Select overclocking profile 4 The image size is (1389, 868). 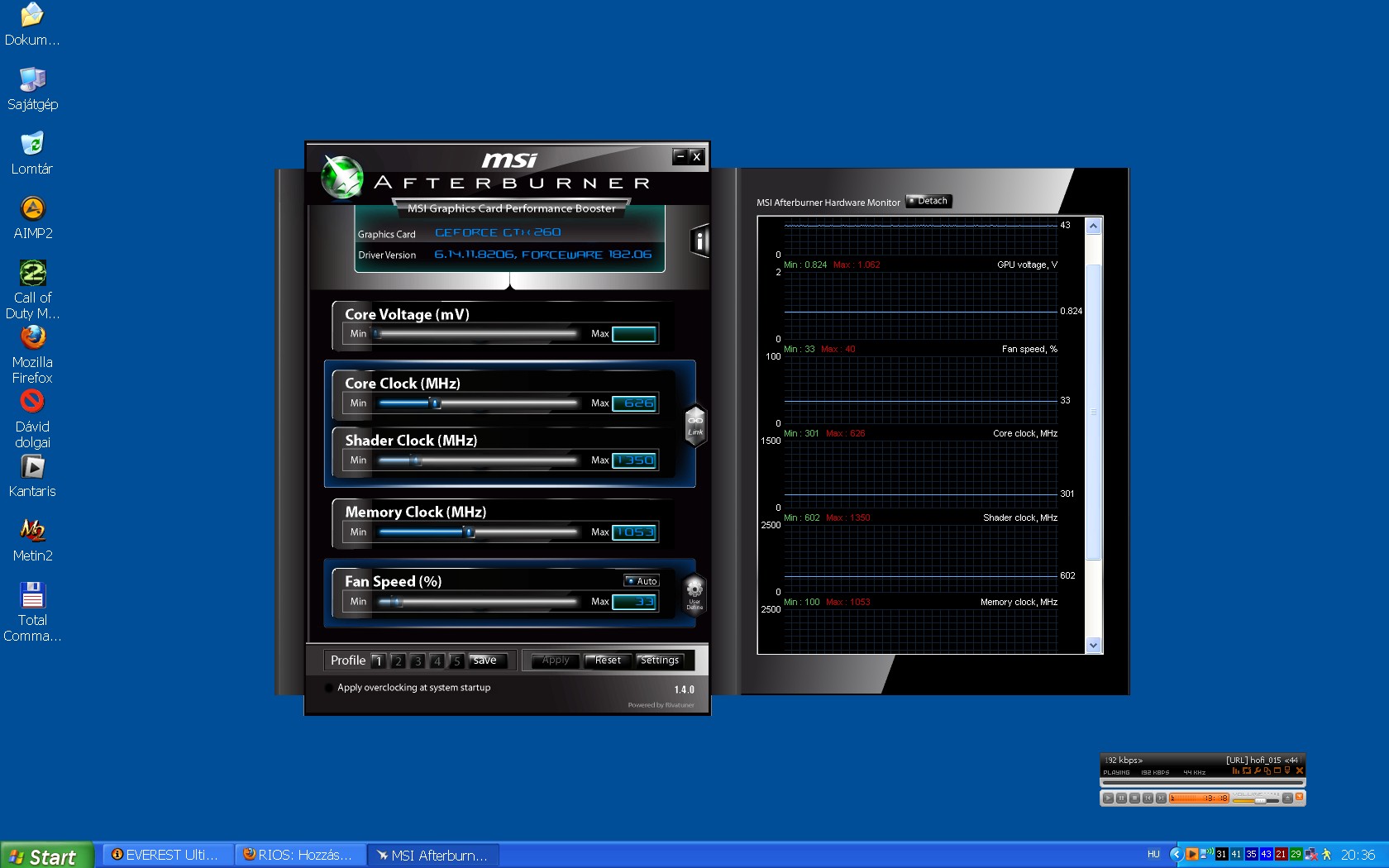coord(437,661)
